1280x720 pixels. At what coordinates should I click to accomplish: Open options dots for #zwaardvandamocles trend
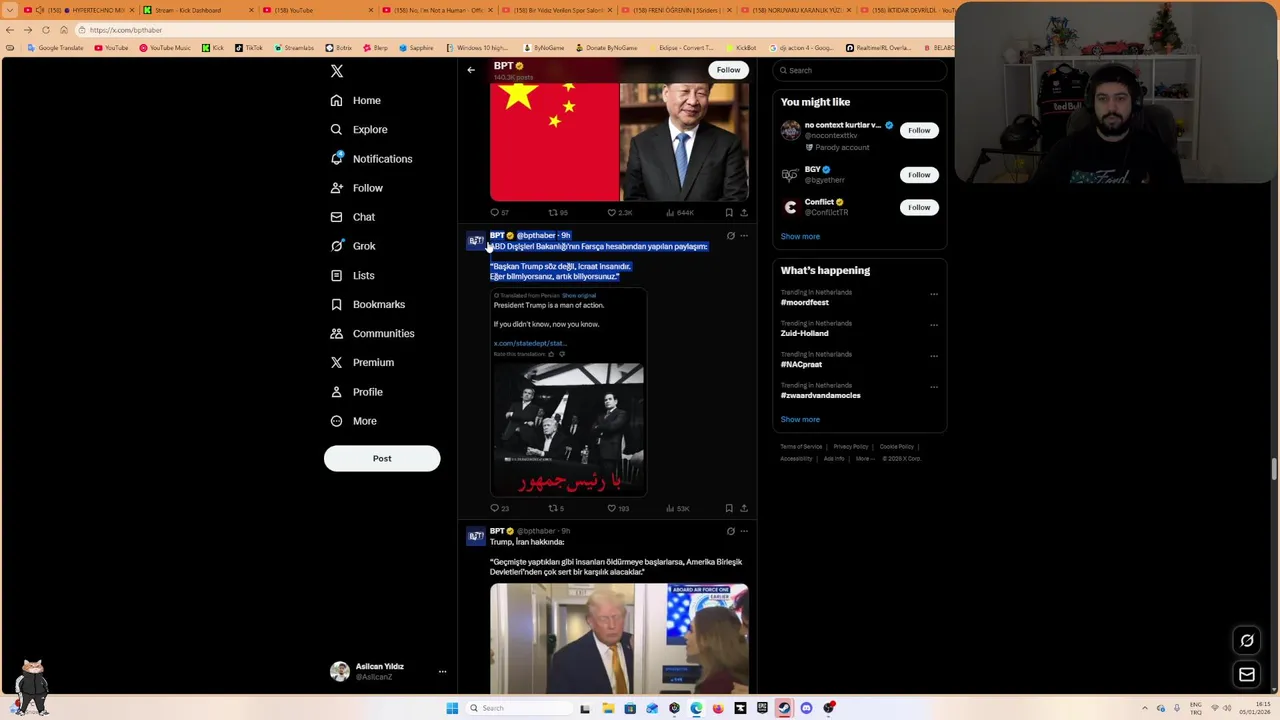(934, 387)
